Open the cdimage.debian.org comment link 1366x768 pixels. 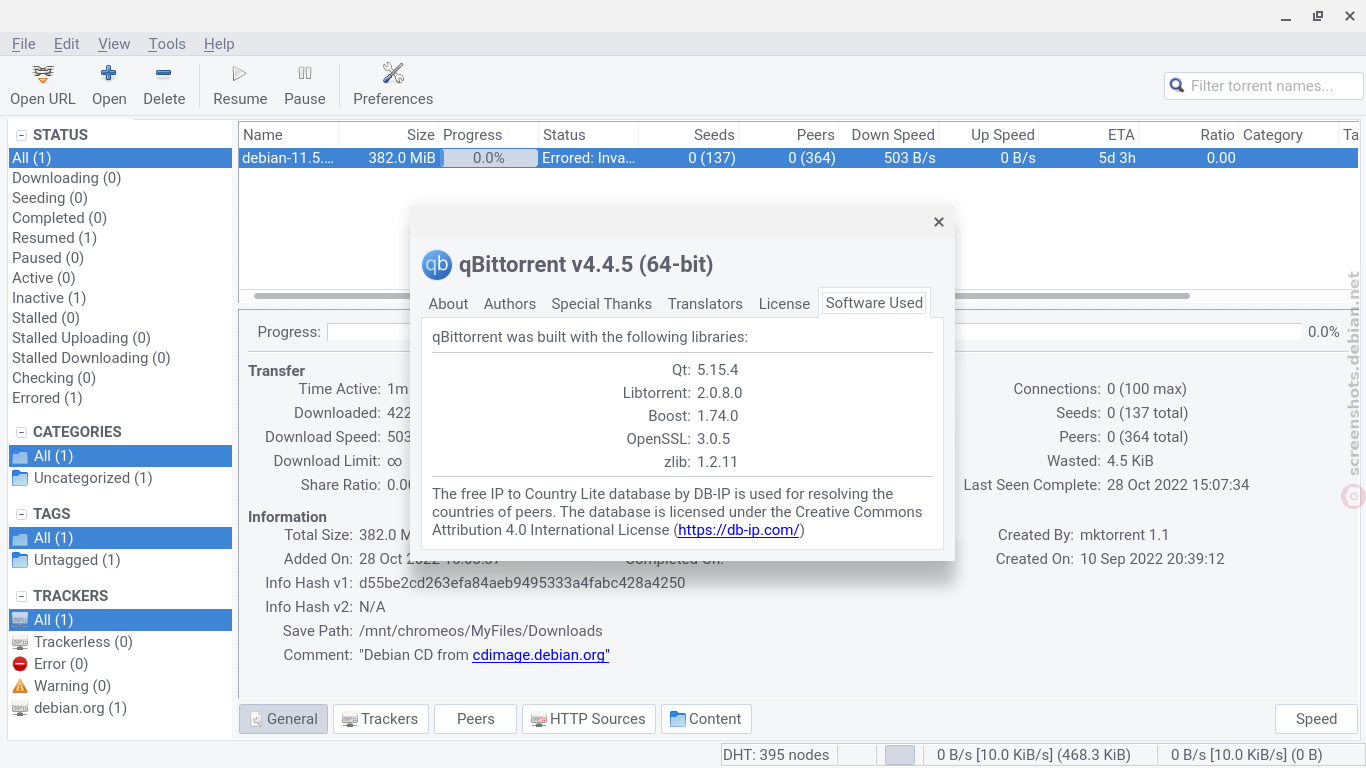[x=541, y=655]
